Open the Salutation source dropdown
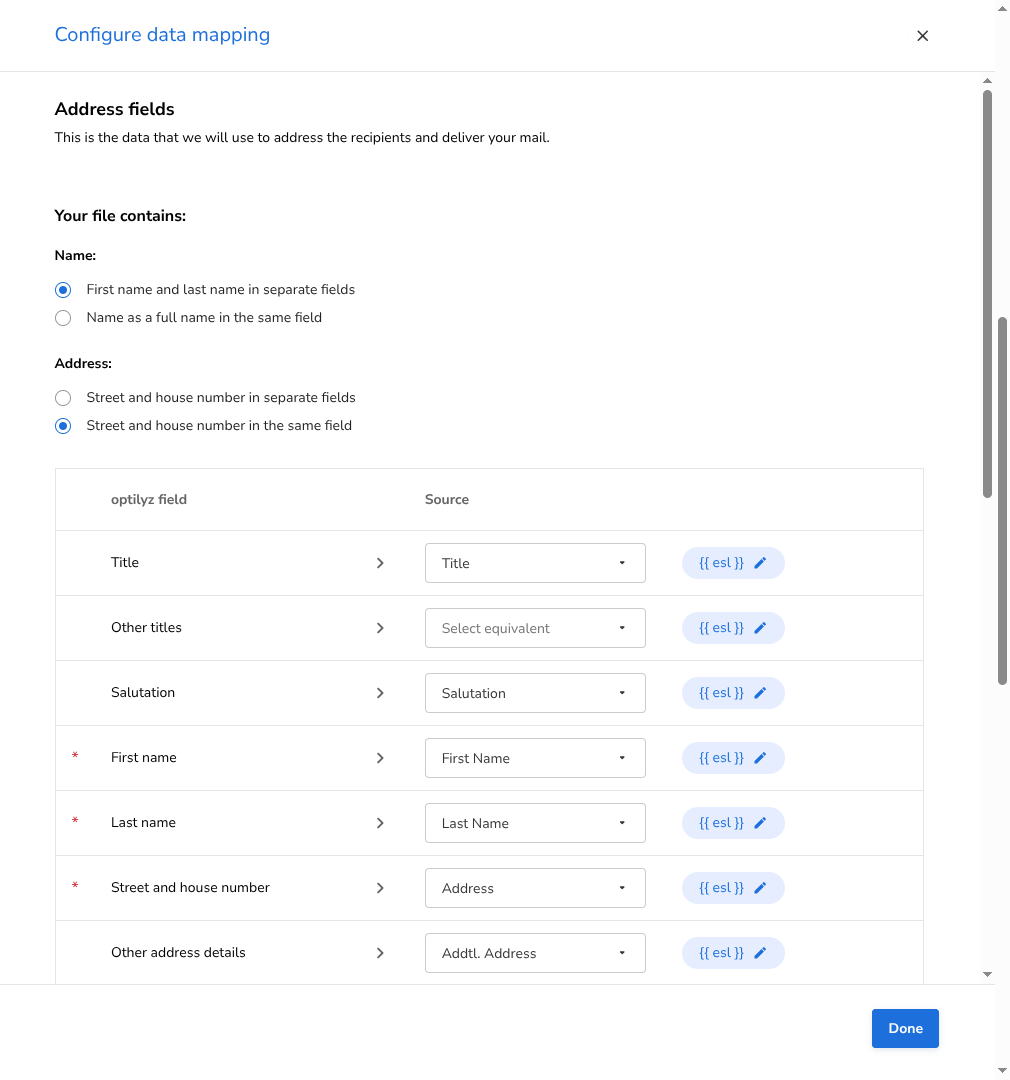Screen dimensions: 1010x1080 click(x=535, y=693)
